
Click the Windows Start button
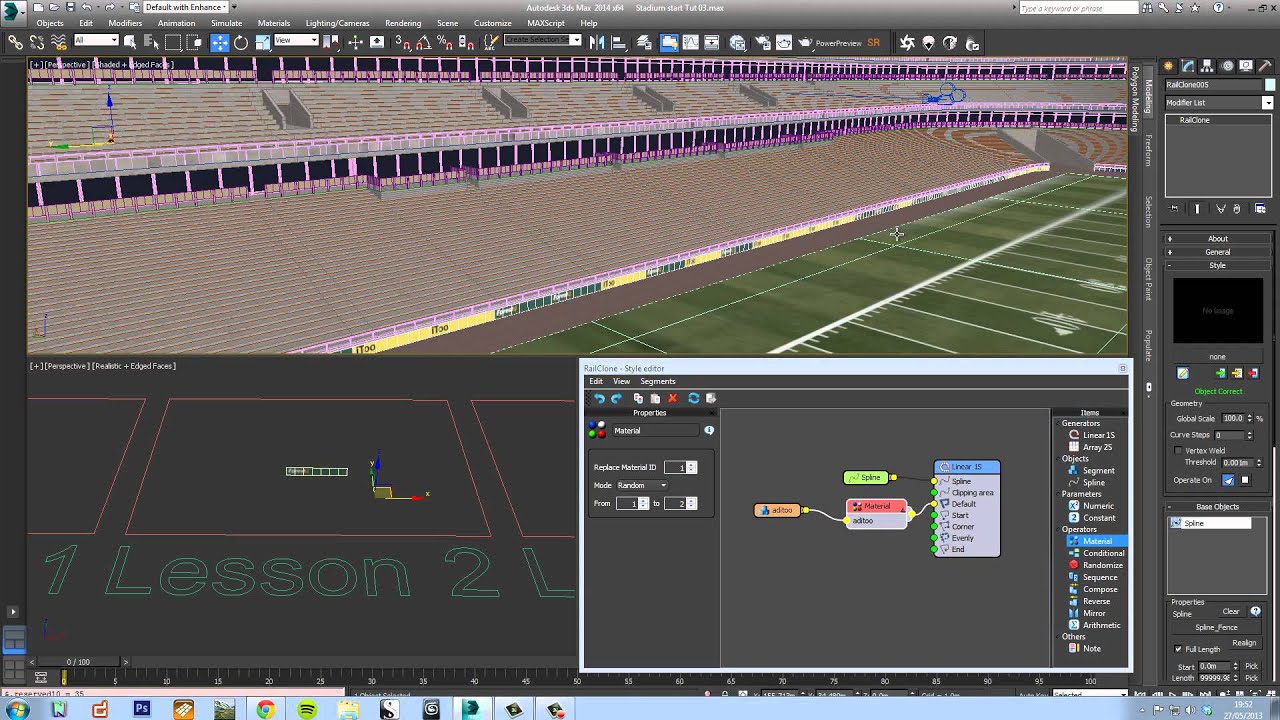pos(18,709)
